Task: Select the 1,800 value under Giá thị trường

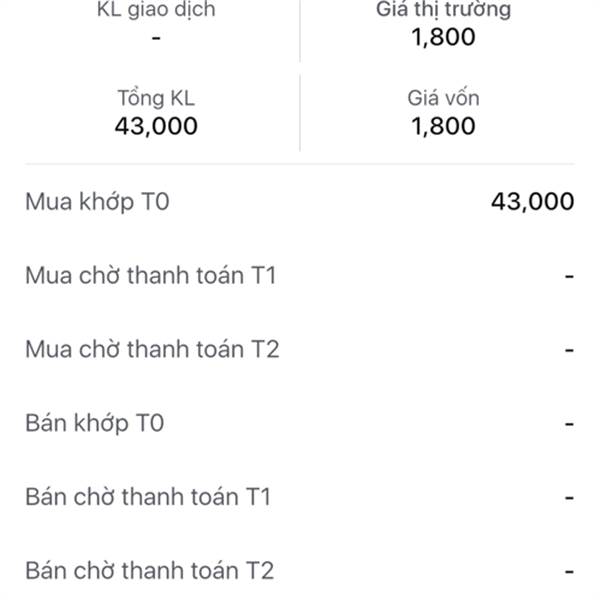Action: tap(442, 39)
